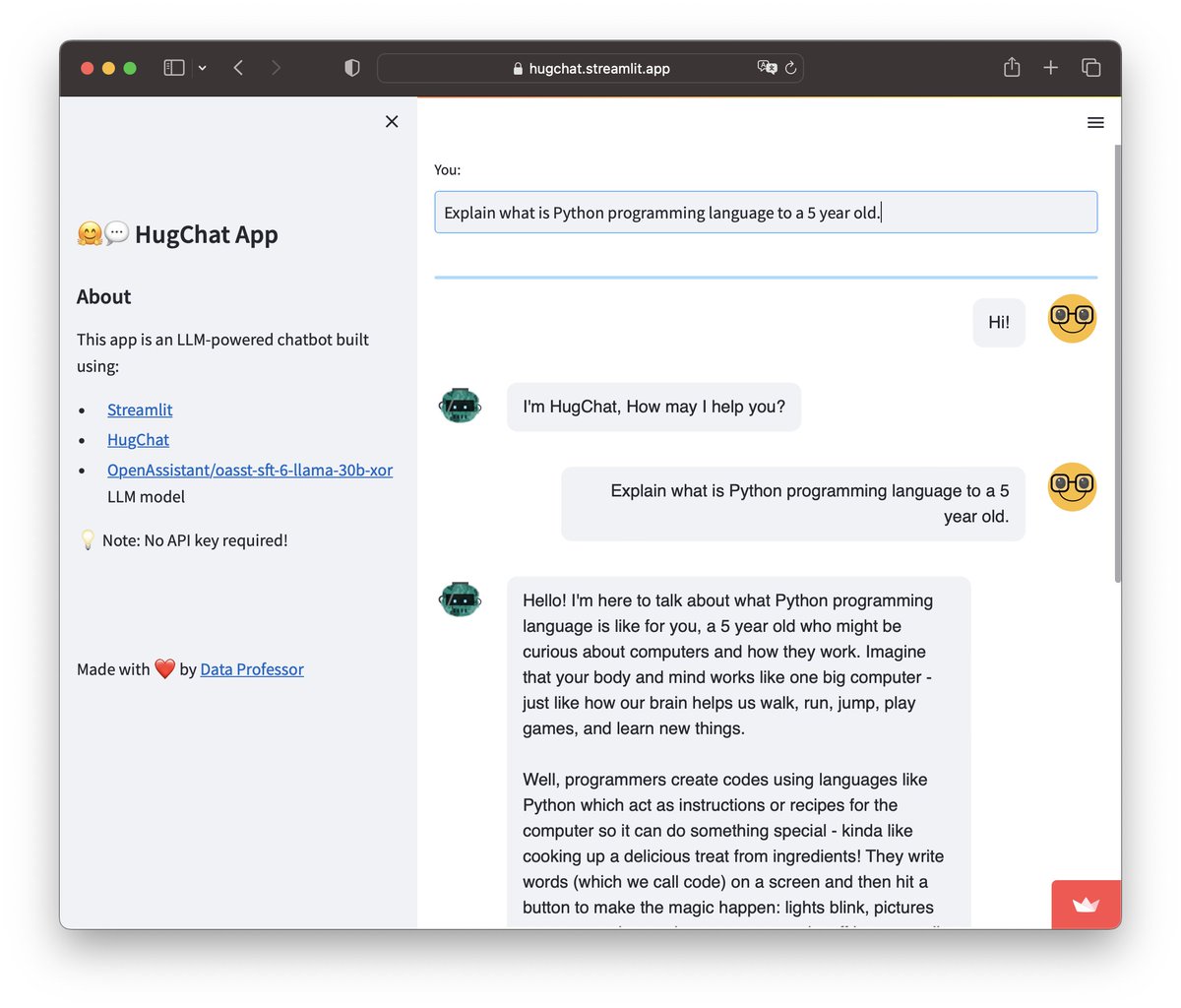The image size is (1181, 1008).
Task: Click the translate page icon in address bar
Action: point(767,68)
